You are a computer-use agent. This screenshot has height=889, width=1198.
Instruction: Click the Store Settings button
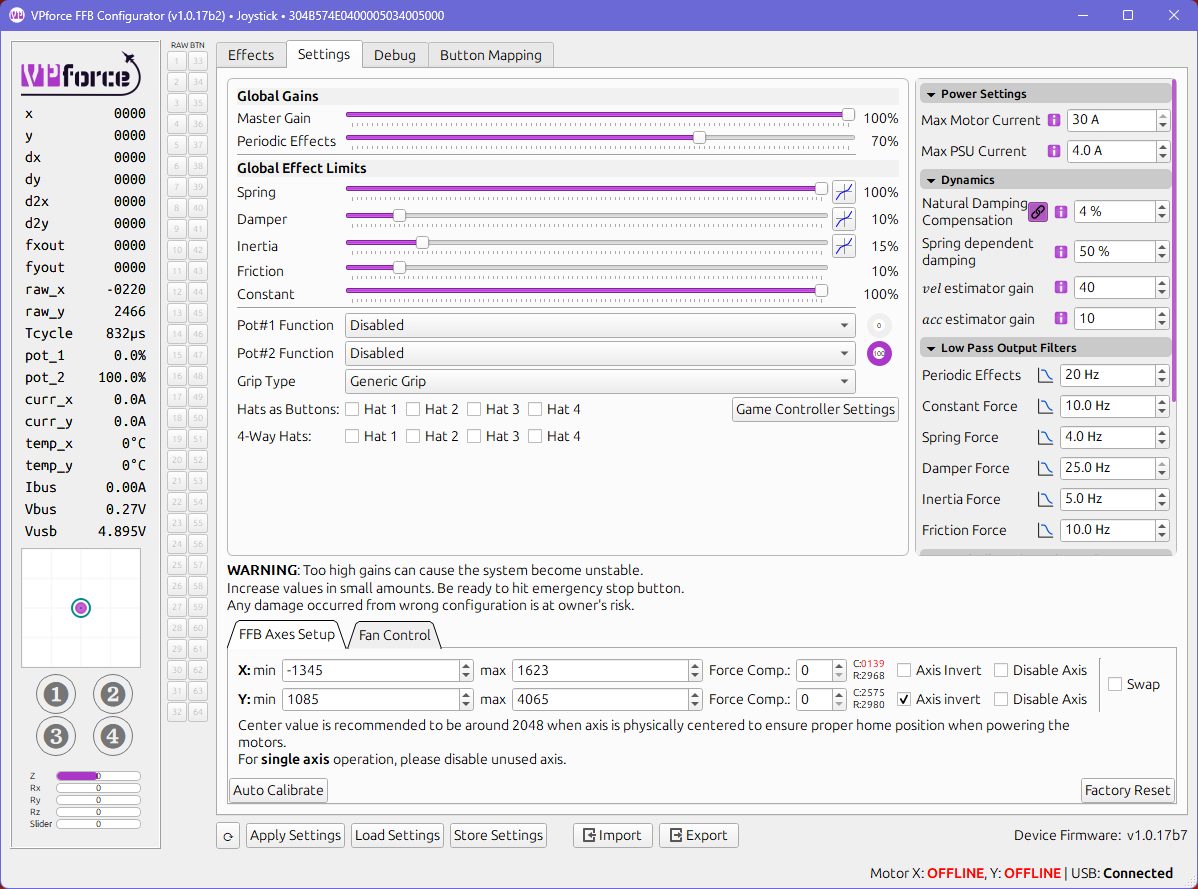pyautogui.click(x=498, y=836)
